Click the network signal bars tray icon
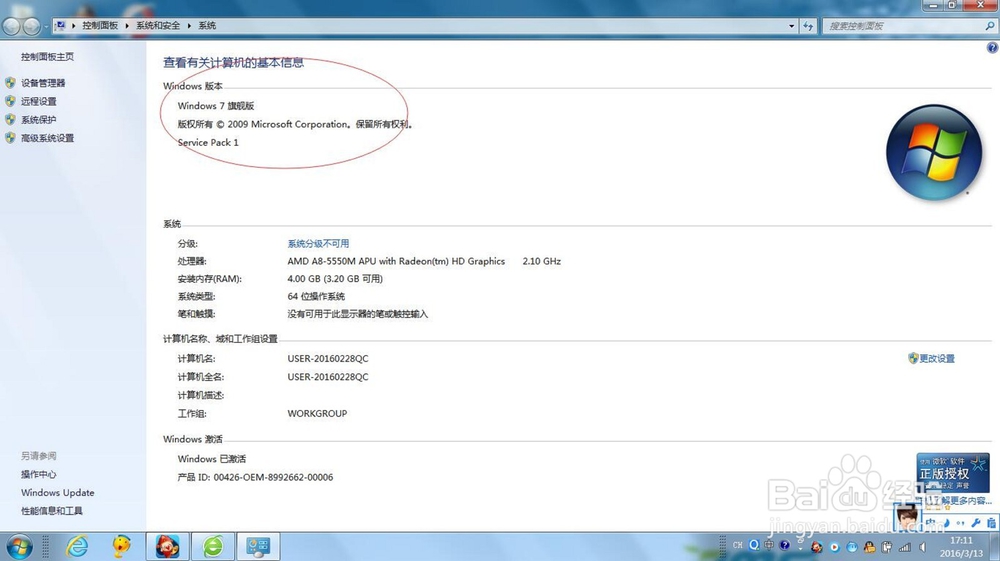 tap(905, 547)
